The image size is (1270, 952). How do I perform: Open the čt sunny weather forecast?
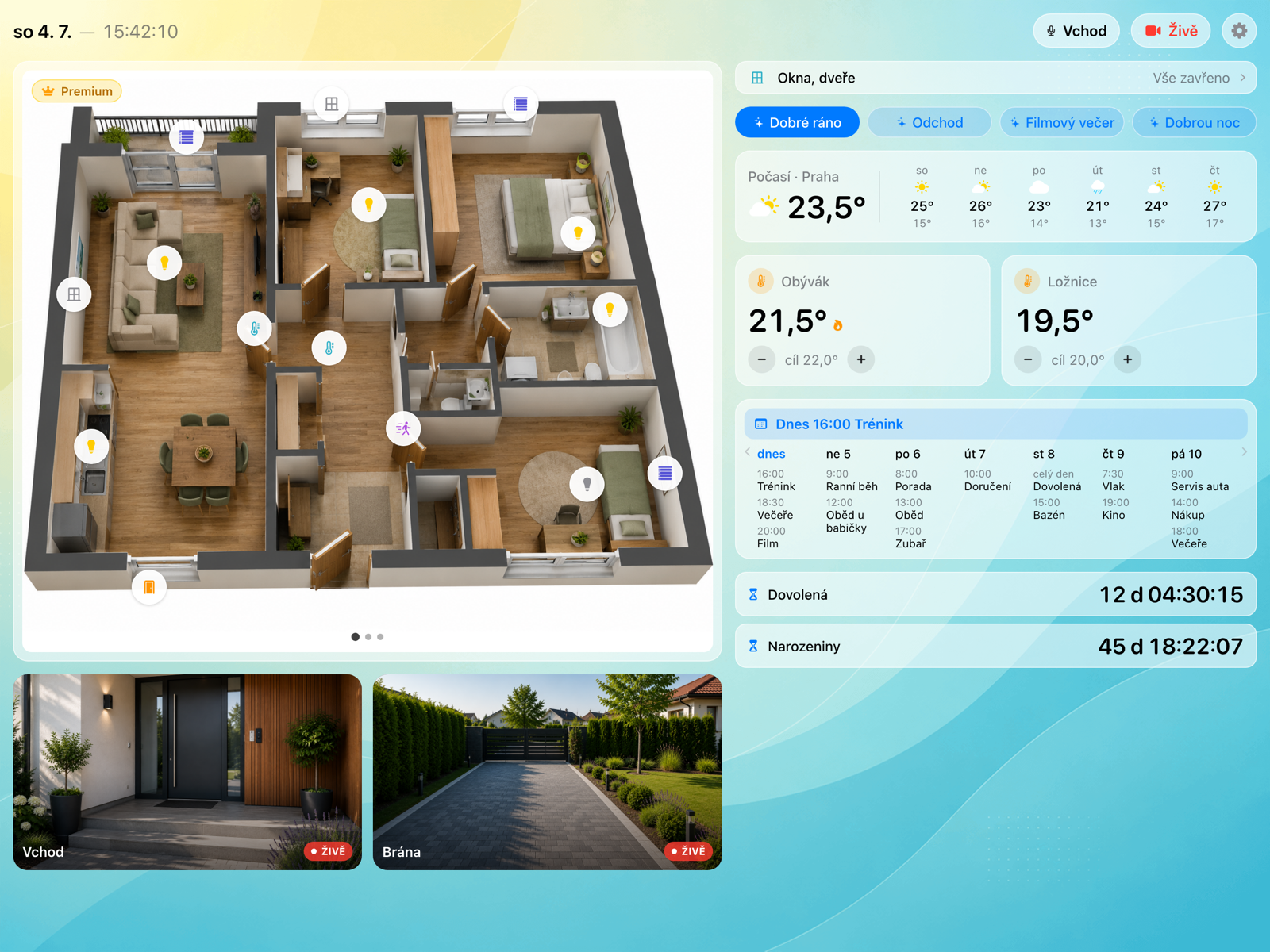coord(1214,197)
